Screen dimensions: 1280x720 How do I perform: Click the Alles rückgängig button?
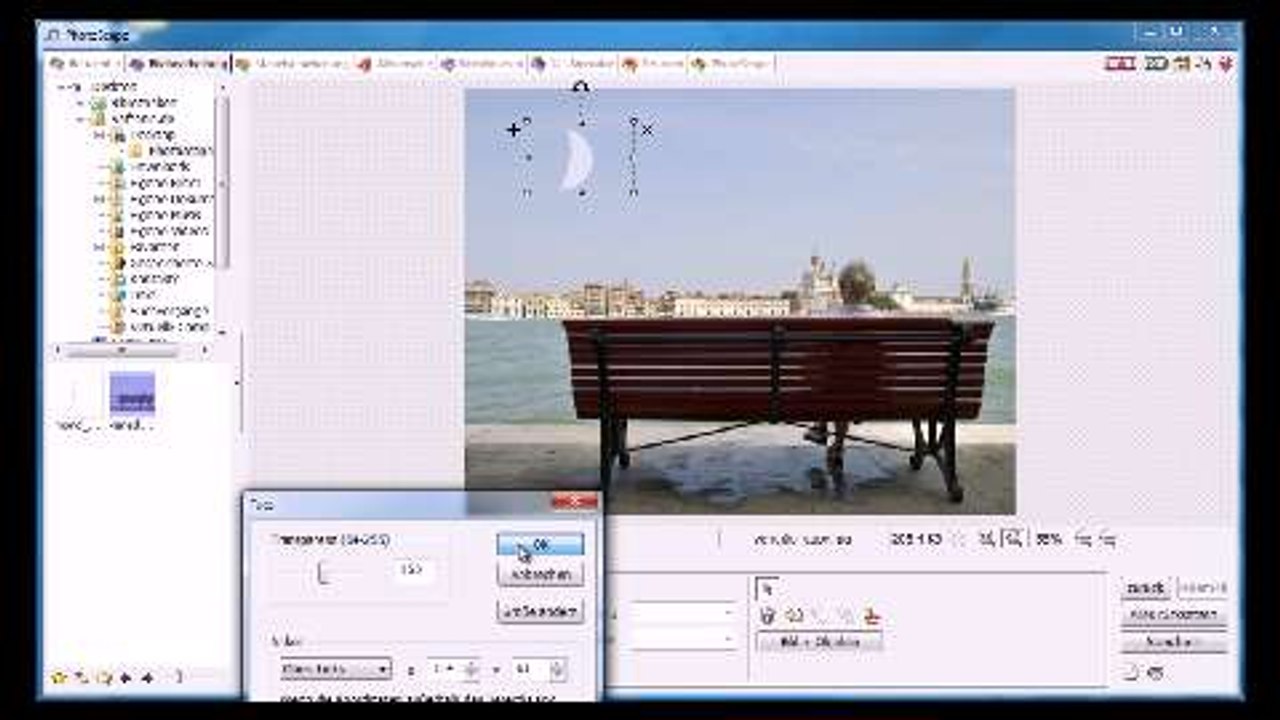1174,615
